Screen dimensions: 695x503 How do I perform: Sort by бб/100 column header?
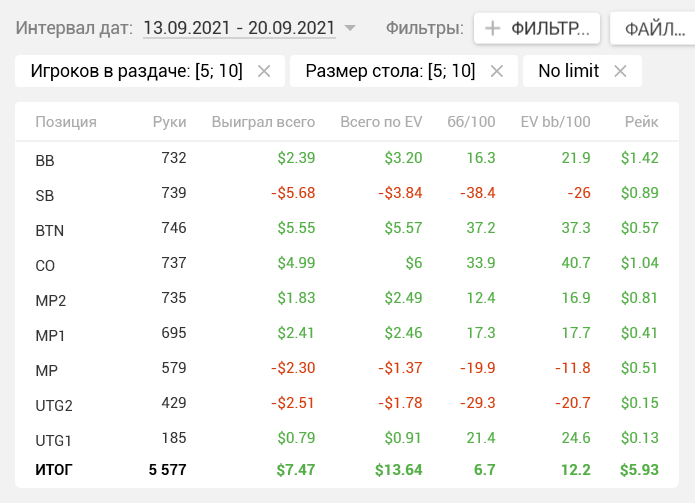471,122
